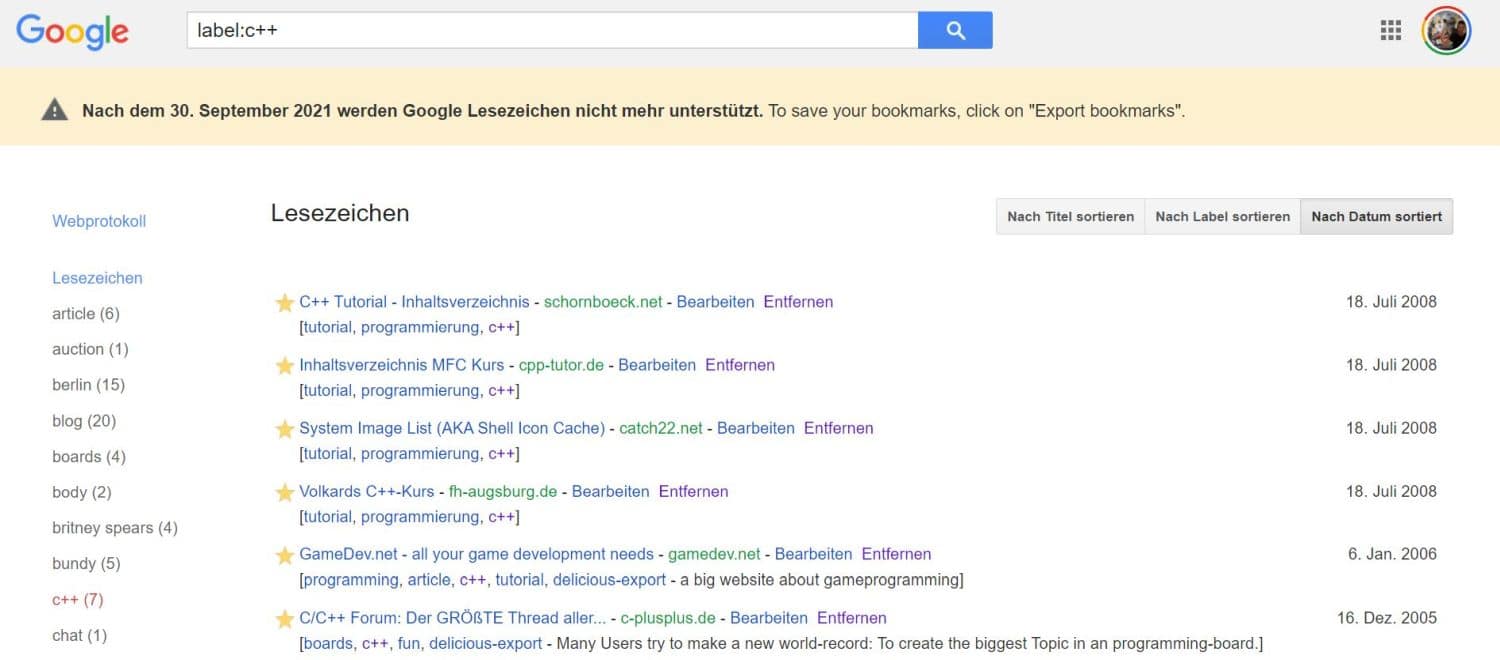This screenshot has width=1500, height=660.
Task: Open the blog (20) label
Action: point(84,421)
